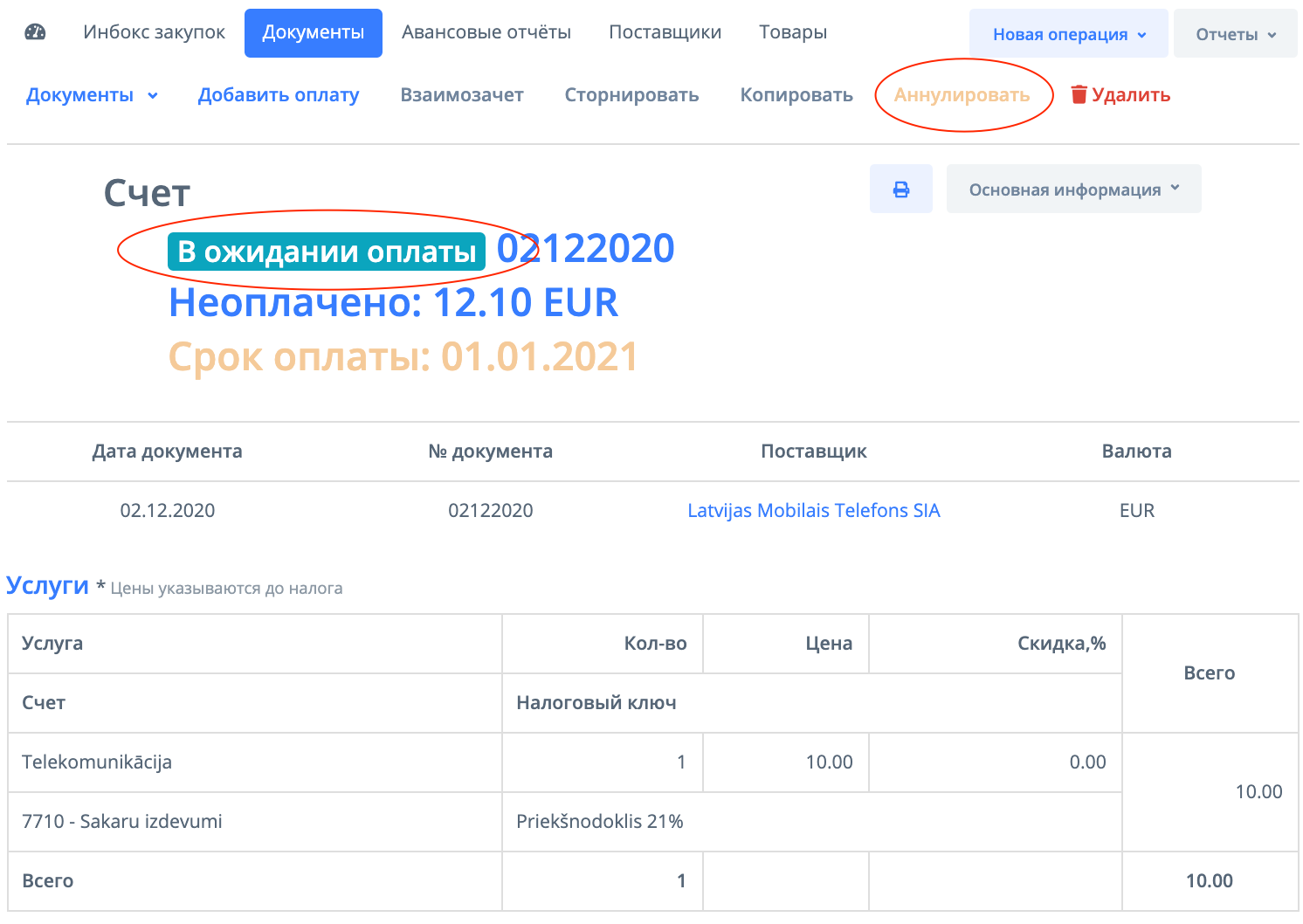Image resolution: width=1303 pixels, height=924 pixels.
Task: Open the Новая операция dropdown
Action: [1069, 34]
